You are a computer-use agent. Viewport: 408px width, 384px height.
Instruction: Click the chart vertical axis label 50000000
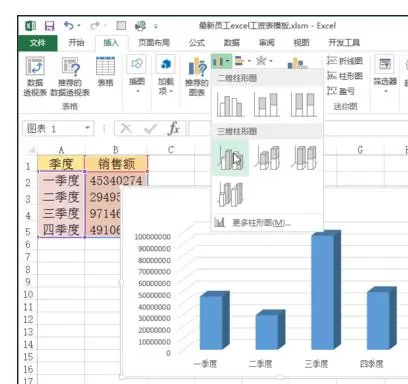[x=154, y=295]
